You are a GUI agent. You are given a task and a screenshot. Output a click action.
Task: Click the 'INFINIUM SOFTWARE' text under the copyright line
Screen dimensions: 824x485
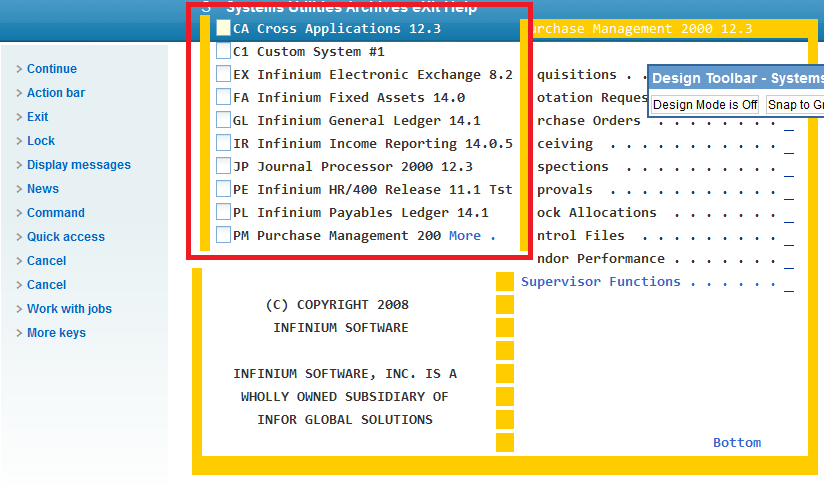(x=341, y=328)
